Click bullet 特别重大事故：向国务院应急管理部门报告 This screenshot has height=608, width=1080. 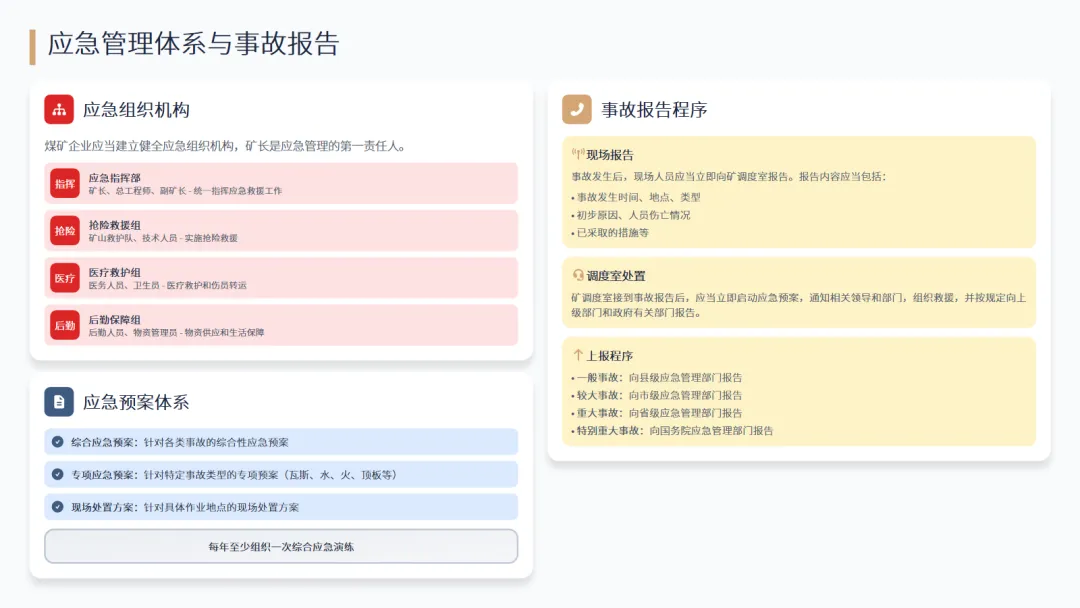click(x=673, y=431)
